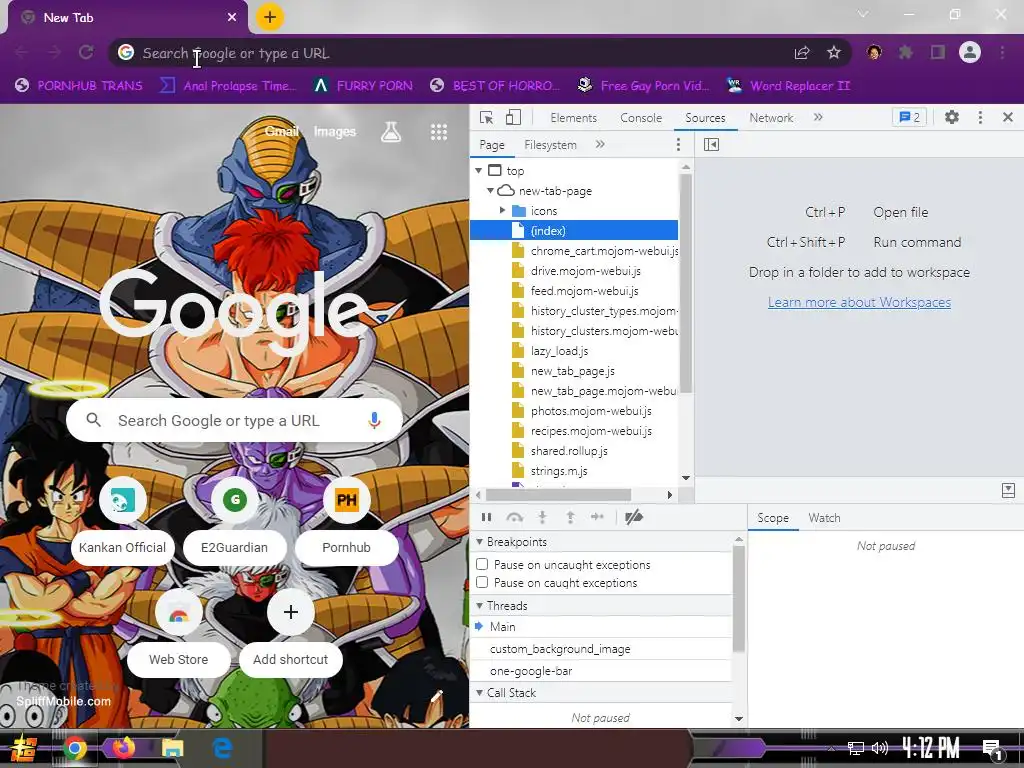This screenshot has height=768, width=1024.
Task: Click the E2Guardian shortcut tile
Action: coord(234,520)
